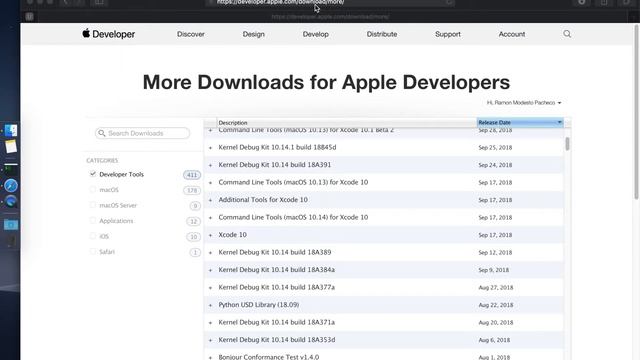Open the Support page

click(x=448, y=34)
